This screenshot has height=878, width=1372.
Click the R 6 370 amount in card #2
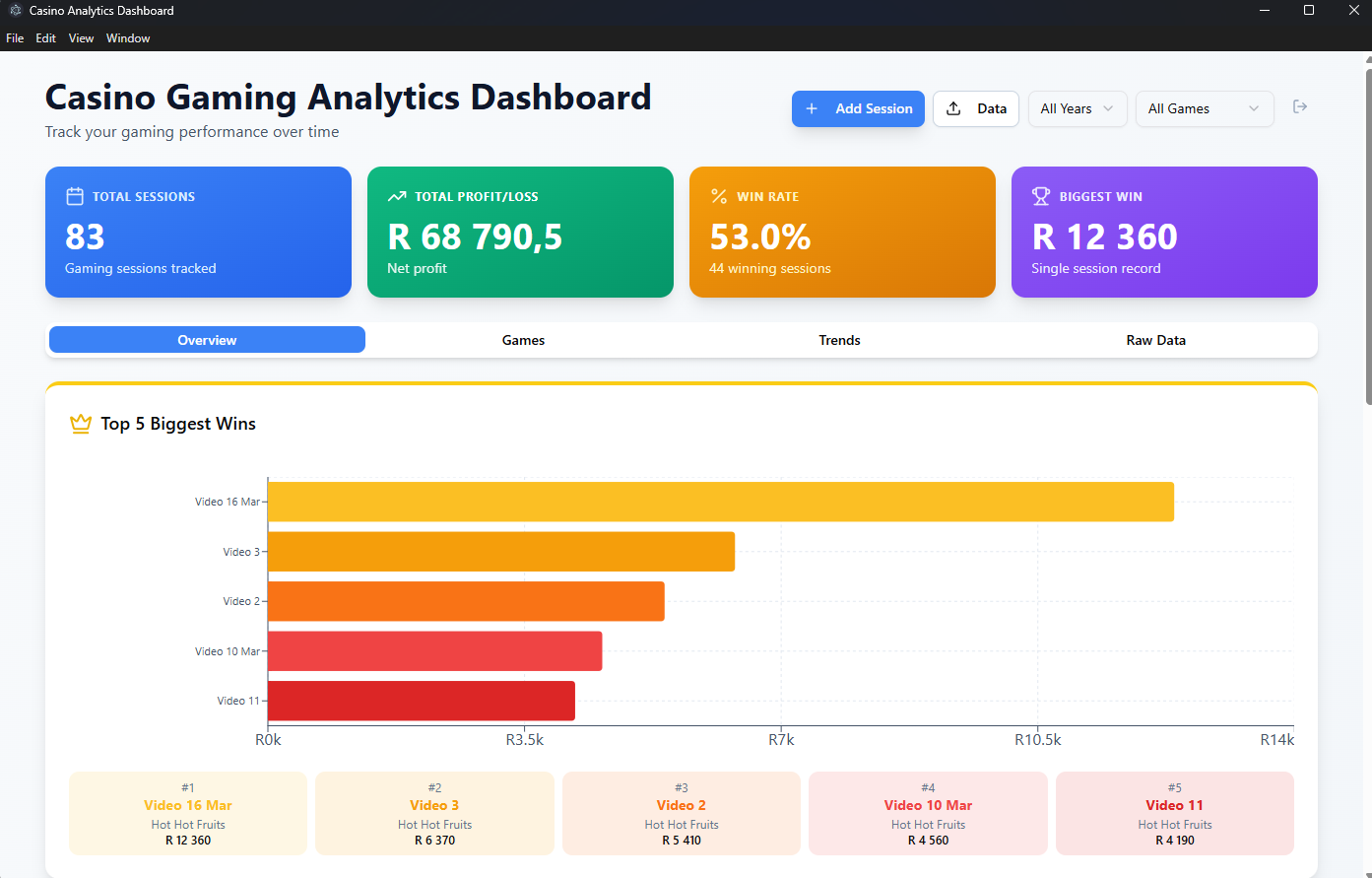click(434, 841)
